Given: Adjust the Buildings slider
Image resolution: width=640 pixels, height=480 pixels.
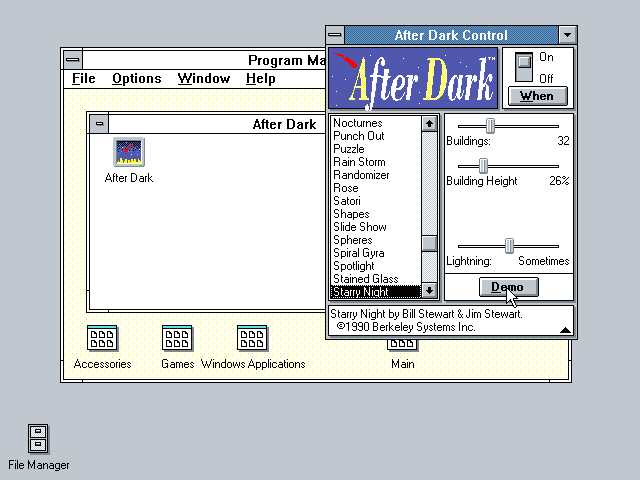Looking at the screenshot, I should 490,126.
